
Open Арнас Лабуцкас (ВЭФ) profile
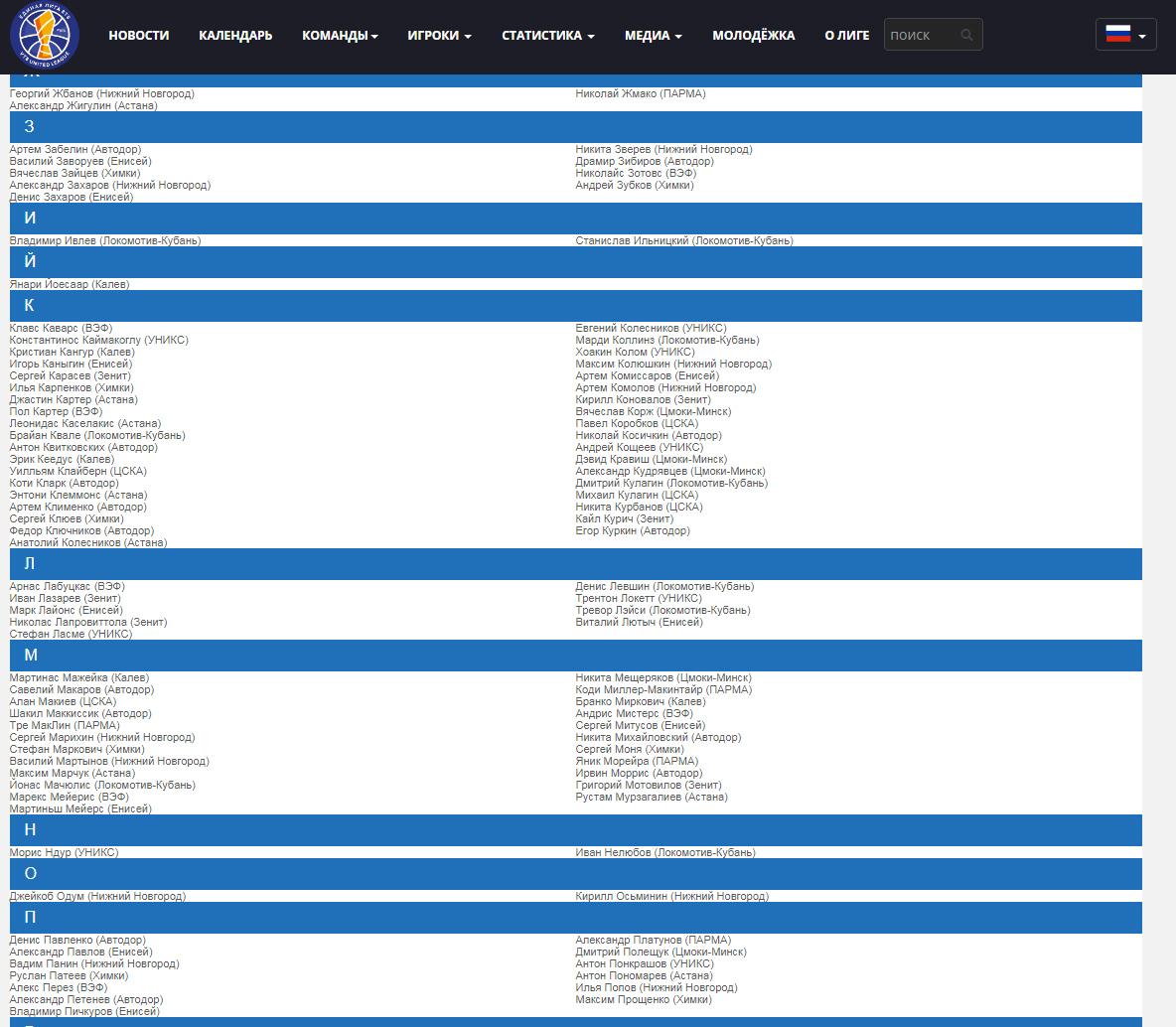[68, 586]
